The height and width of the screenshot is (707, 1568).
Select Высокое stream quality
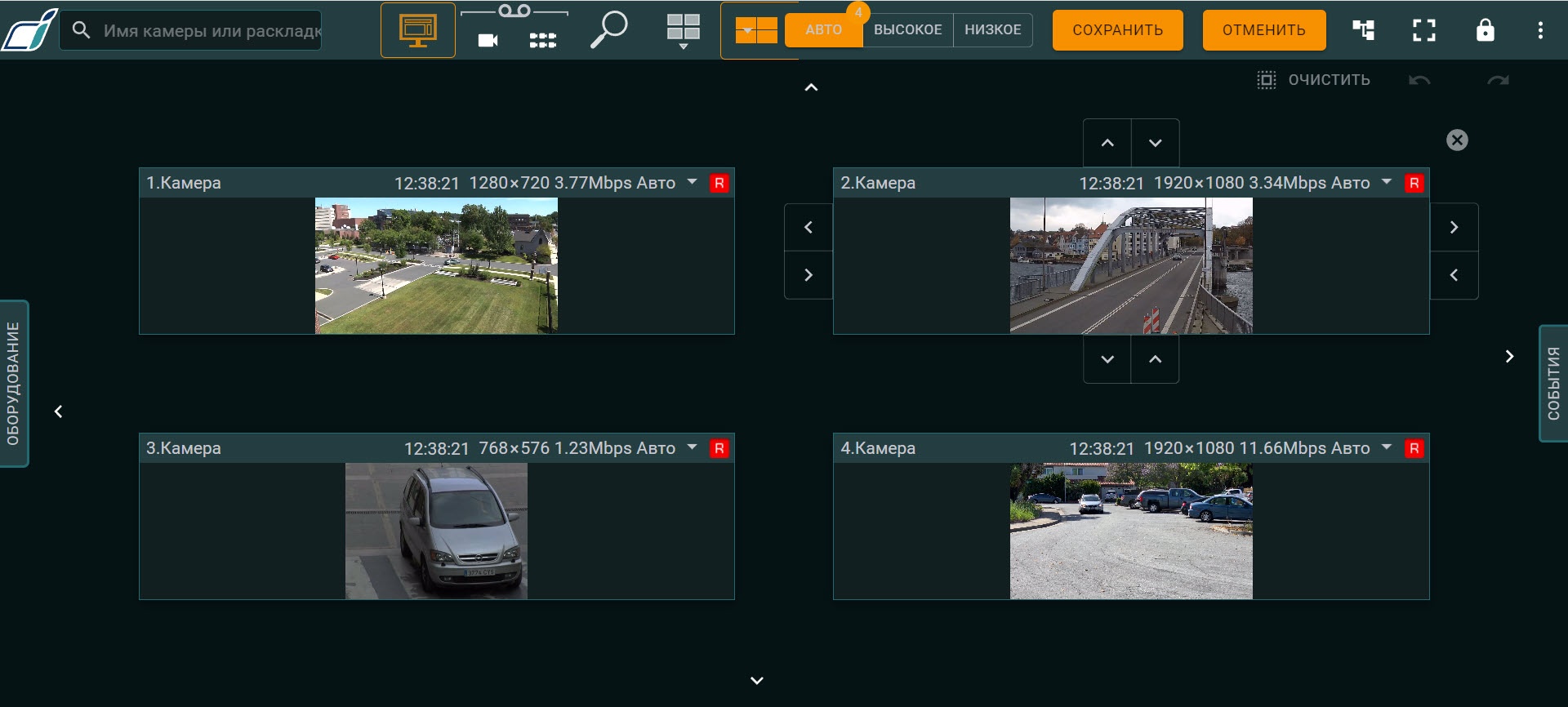pos(907,30)
